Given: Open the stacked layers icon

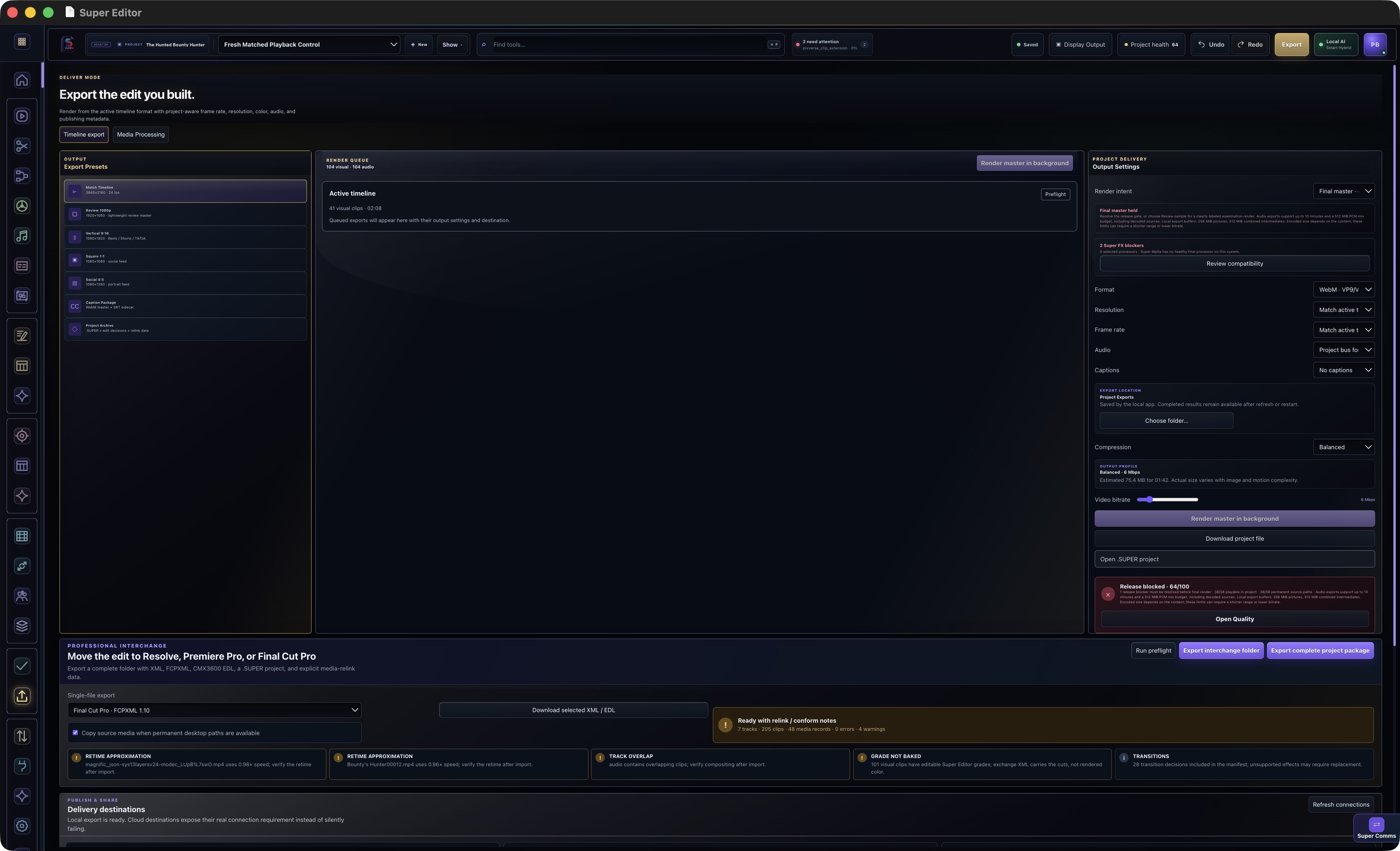Looking at the screenshot, I should tap(22, 625).
